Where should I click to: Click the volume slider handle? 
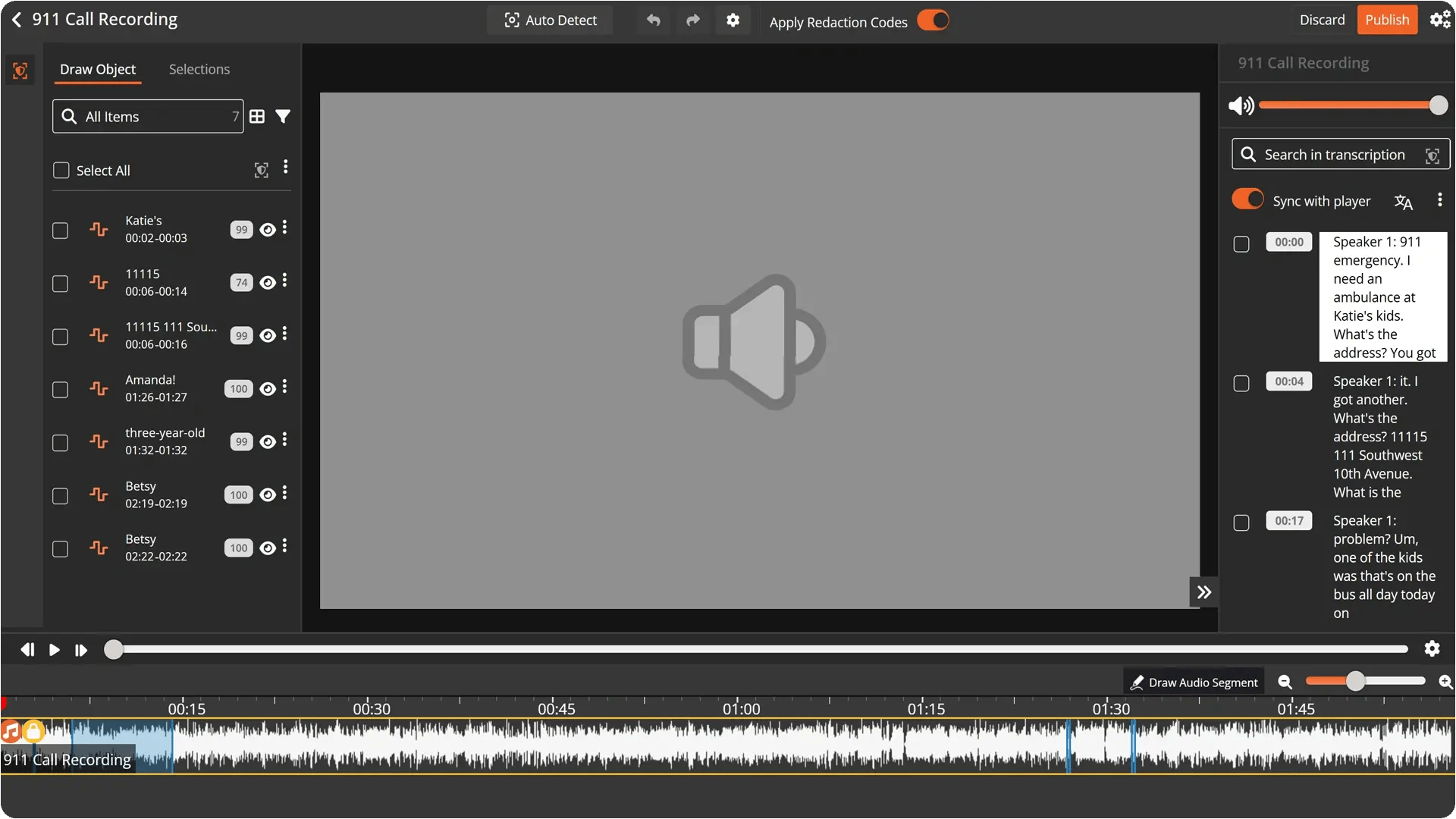[1438, 106]
